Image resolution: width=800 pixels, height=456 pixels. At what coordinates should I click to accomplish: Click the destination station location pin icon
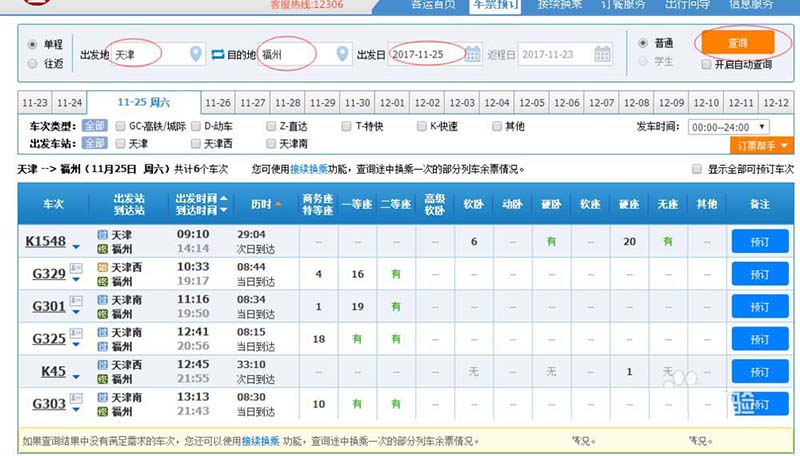(342, 54)
